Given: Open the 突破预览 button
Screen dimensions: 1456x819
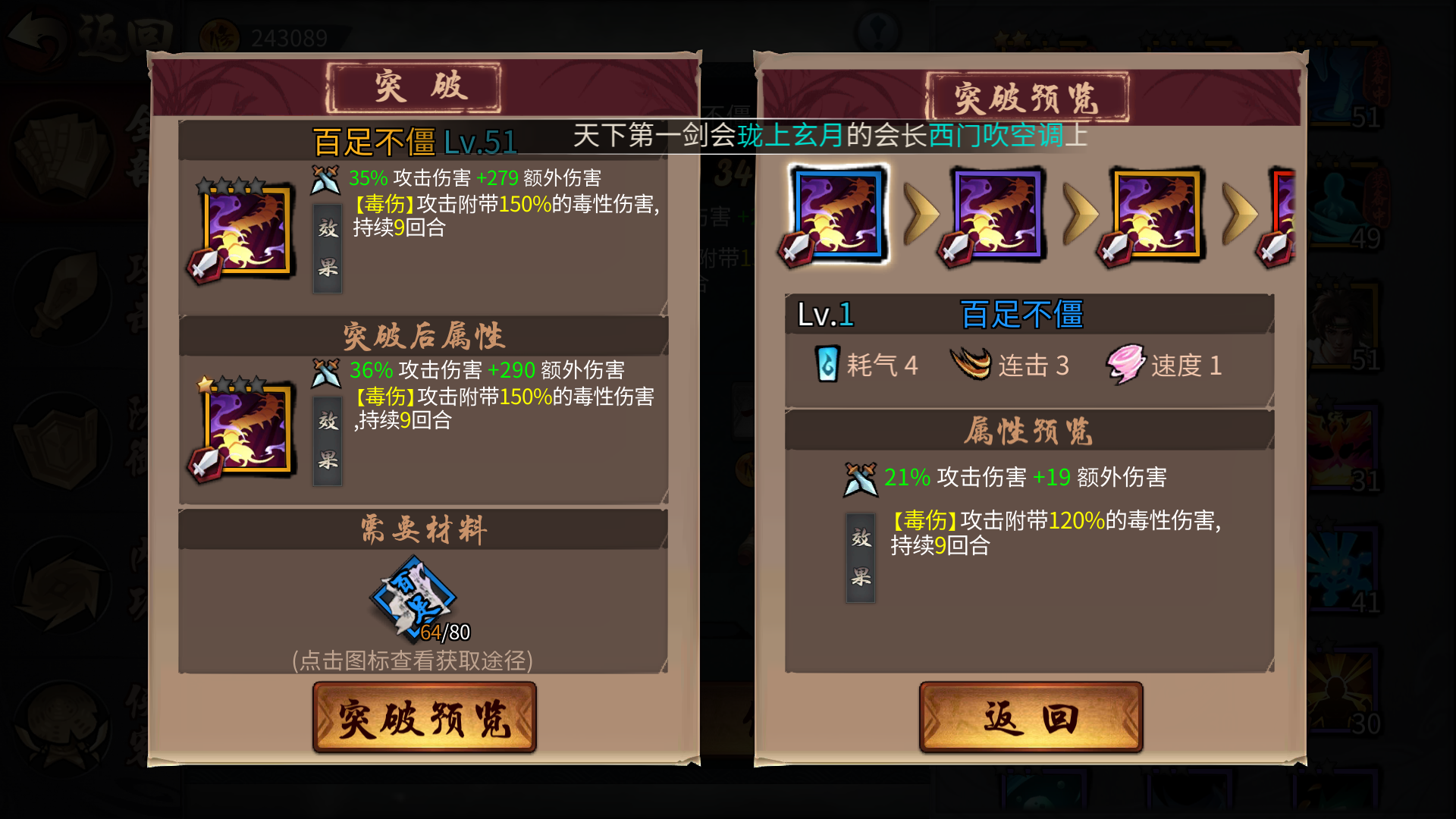Looking at the screenshot, I should tap(425, 717).
